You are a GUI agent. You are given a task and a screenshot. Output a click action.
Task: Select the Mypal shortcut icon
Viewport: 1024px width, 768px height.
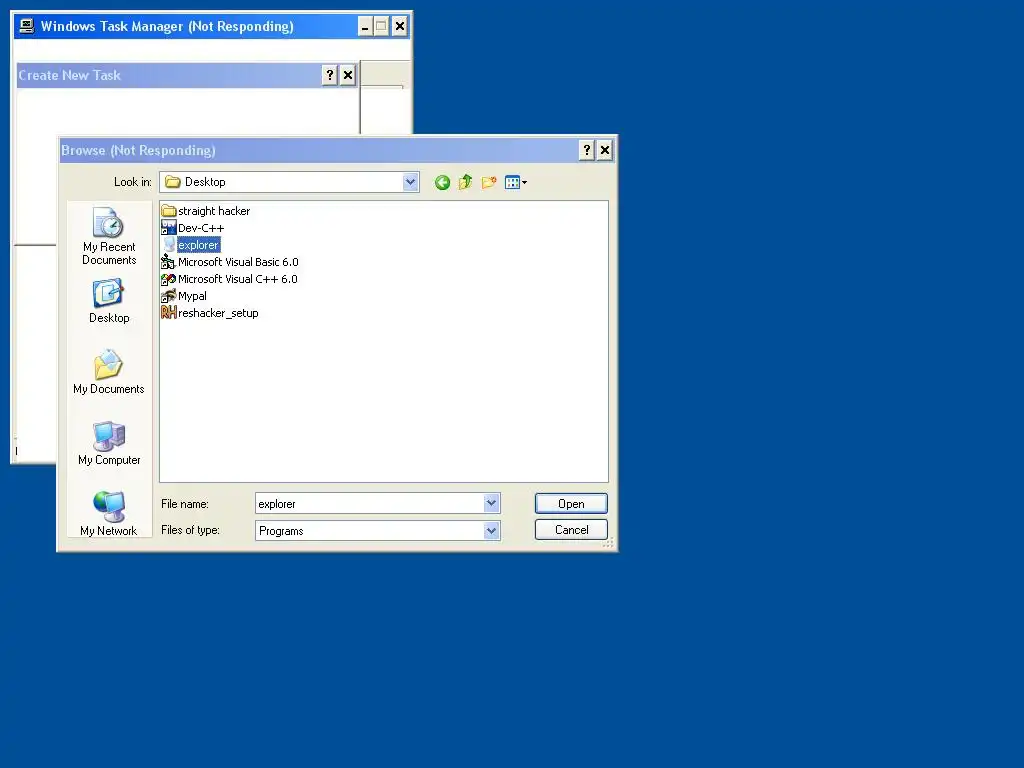tap(168, 296)
